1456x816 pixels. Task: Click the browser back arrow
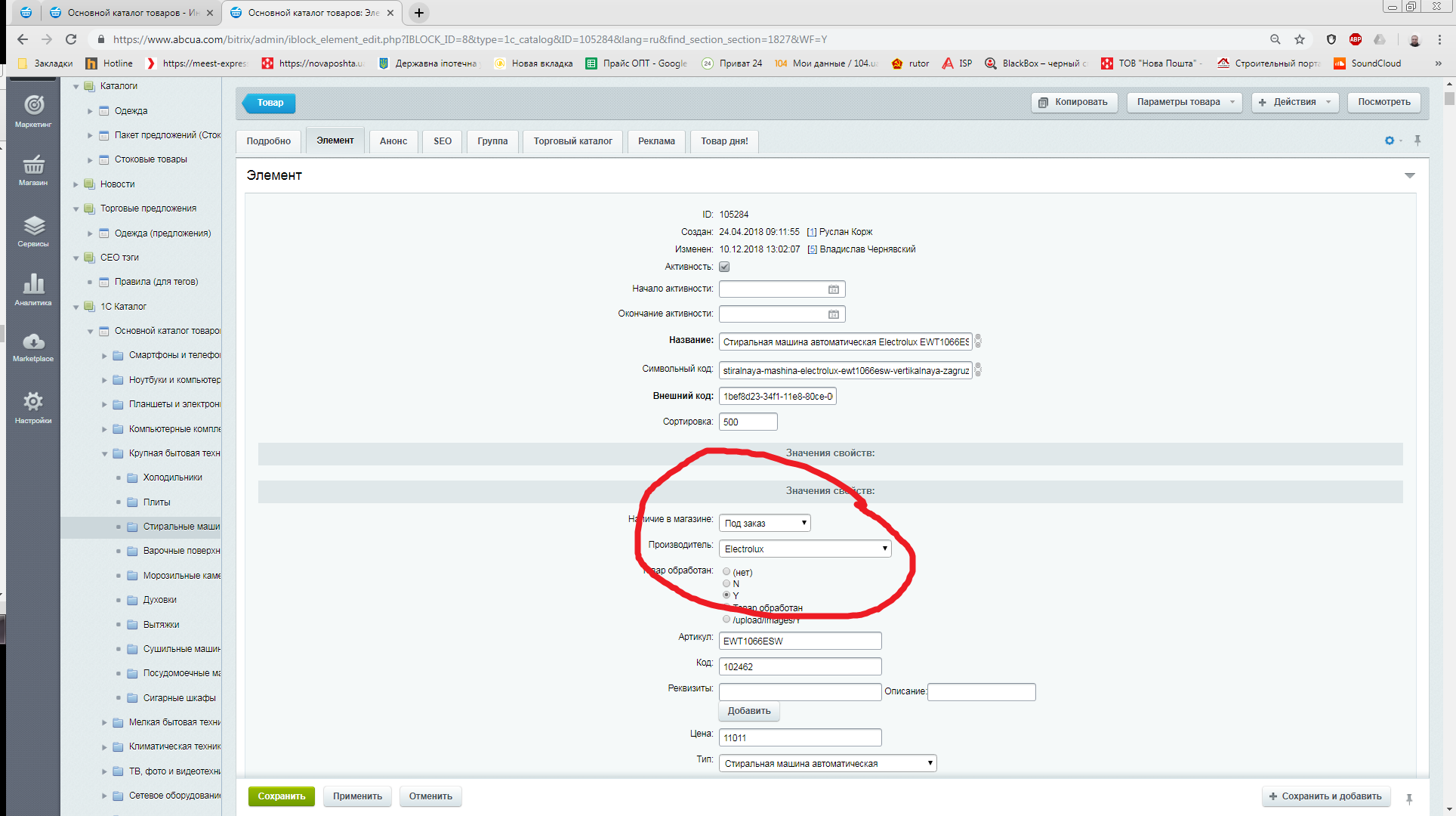(x=22, y=39)
